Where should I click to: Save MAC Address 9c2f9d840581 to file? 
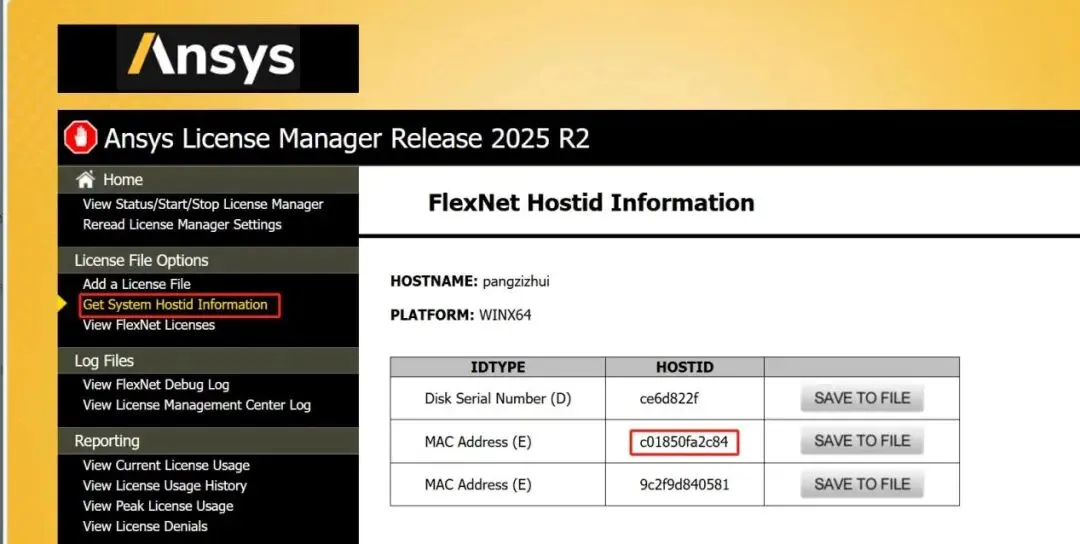point(862,484)
